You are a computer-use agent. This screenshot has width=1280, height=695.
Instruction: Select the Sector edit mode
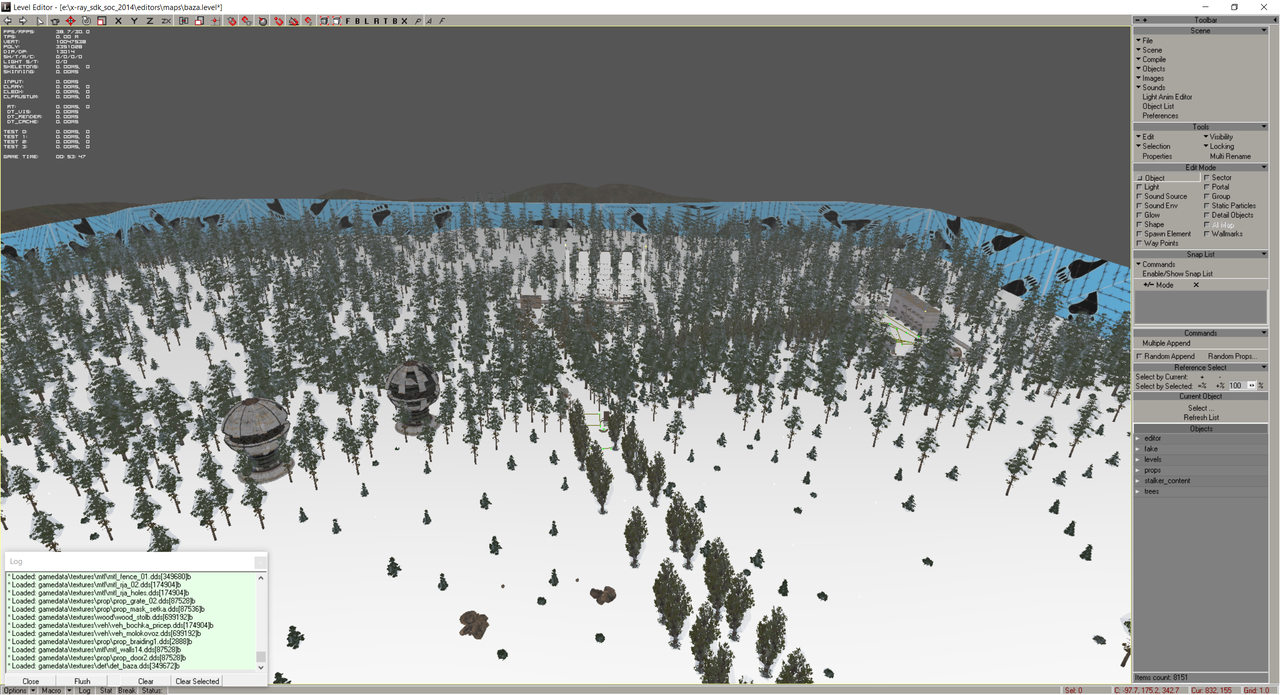point(1218,178)
